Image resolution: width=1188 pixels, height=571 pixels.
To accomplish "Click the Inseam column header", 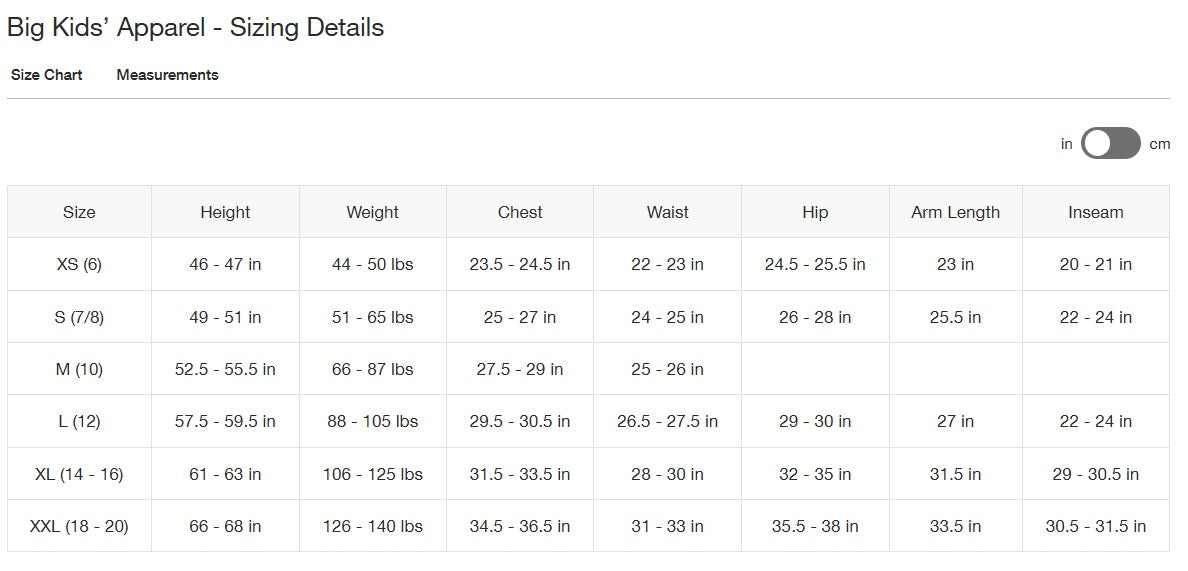I will [x=1095, y=212].
